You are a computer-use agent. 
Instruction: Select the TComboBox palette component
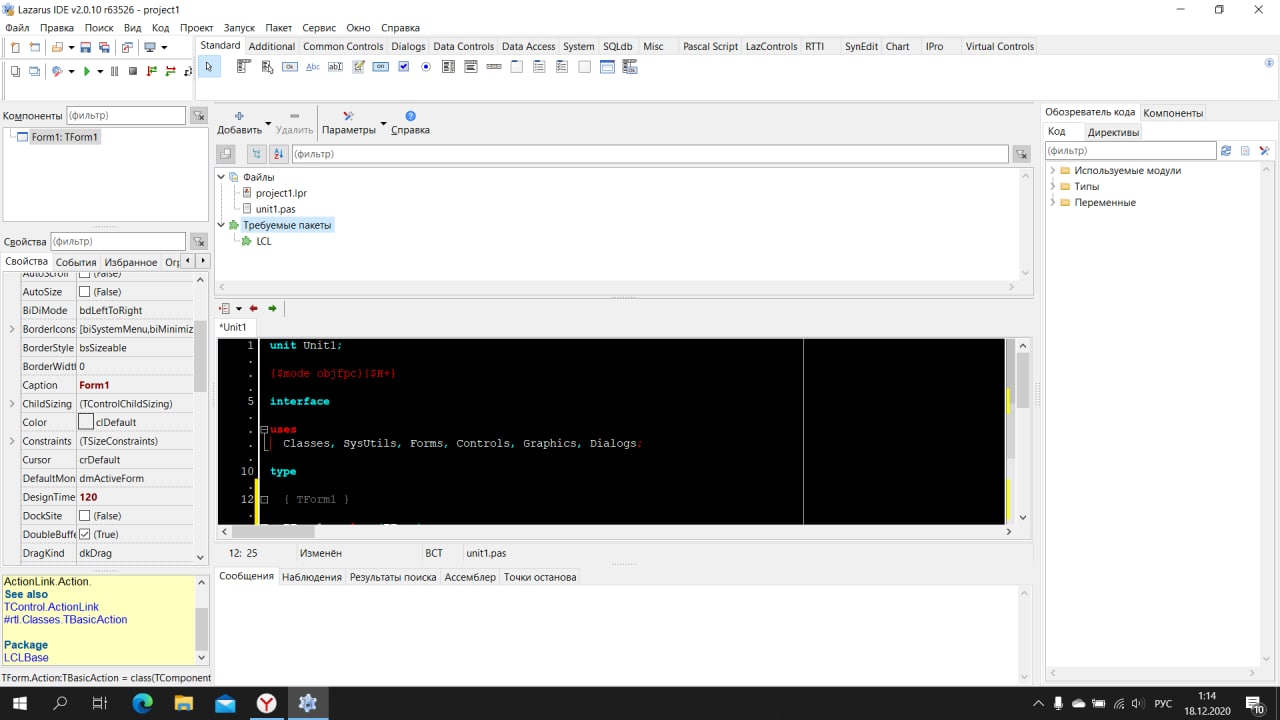(x=471, y=67)
